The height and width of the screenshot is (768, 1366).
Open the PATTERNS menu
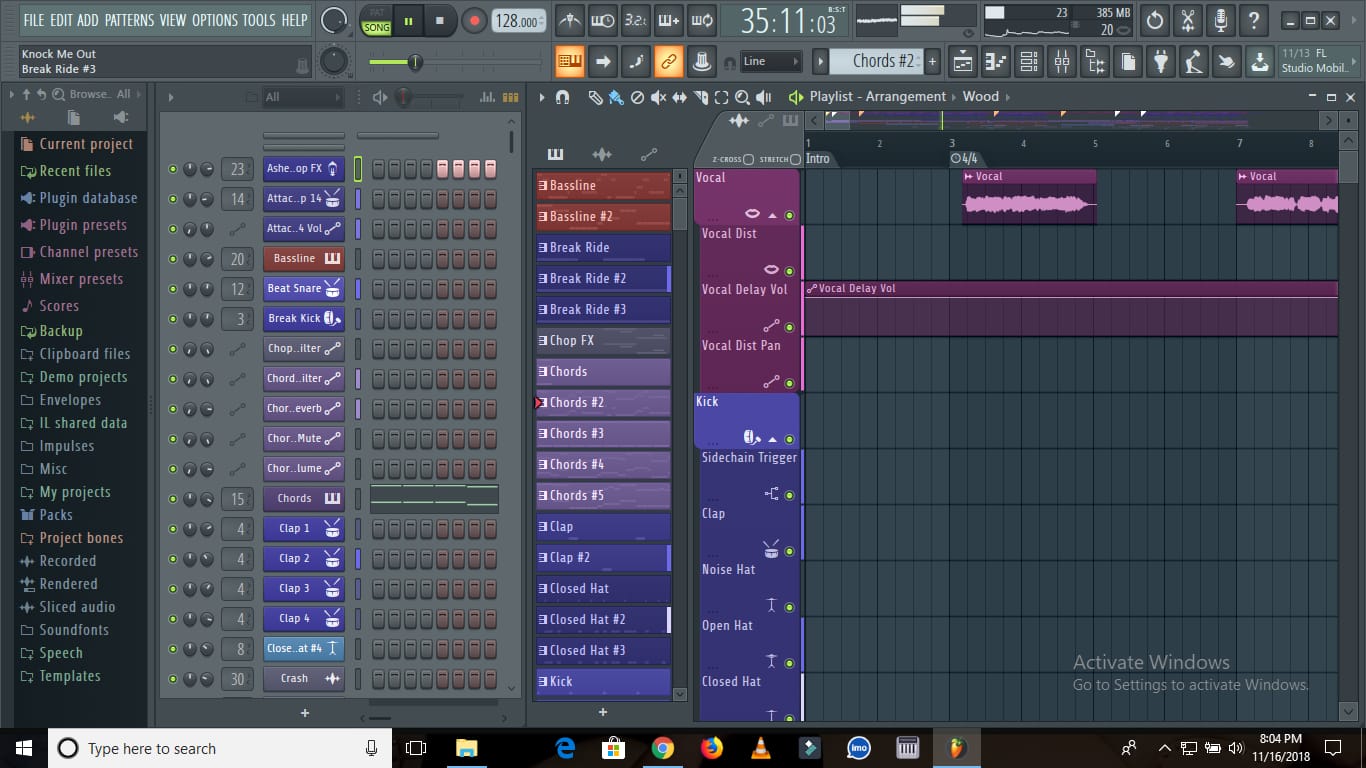point(129,20)
